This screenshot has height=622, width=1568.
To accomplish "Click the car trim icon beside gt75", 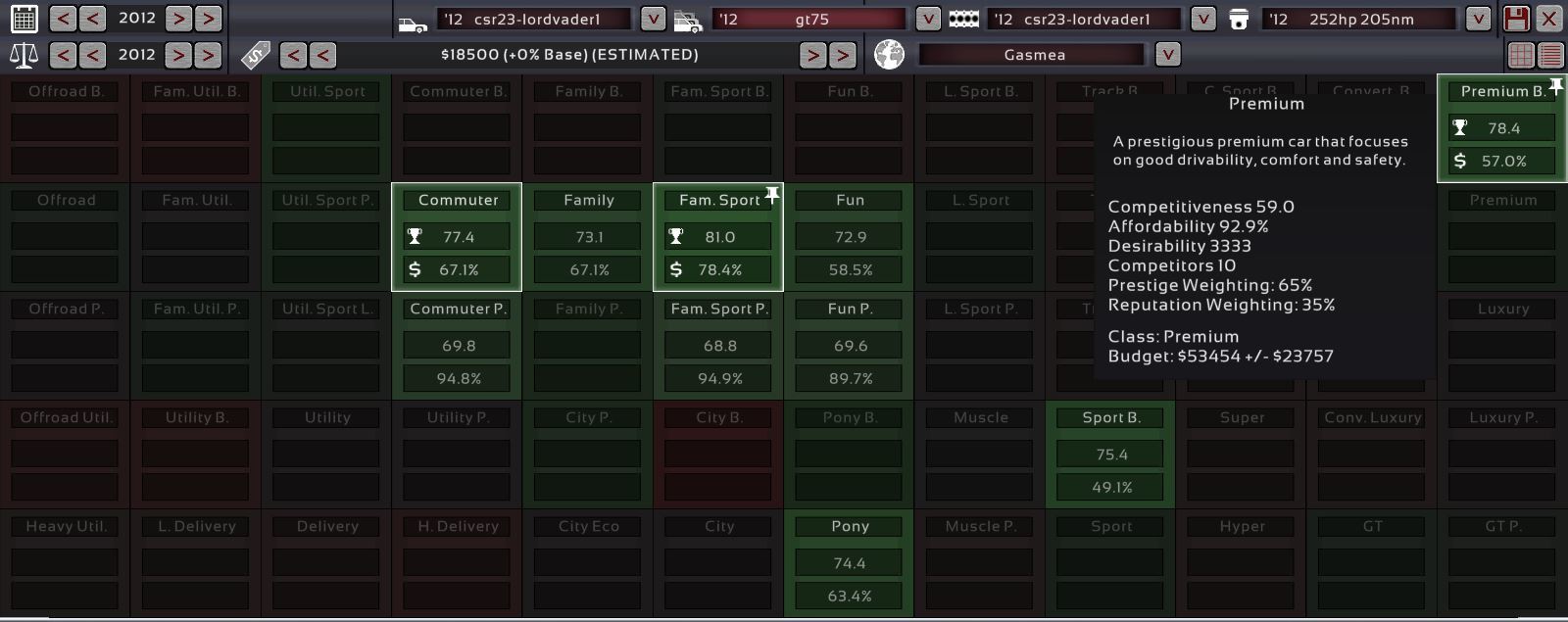I will coord(689,21).
